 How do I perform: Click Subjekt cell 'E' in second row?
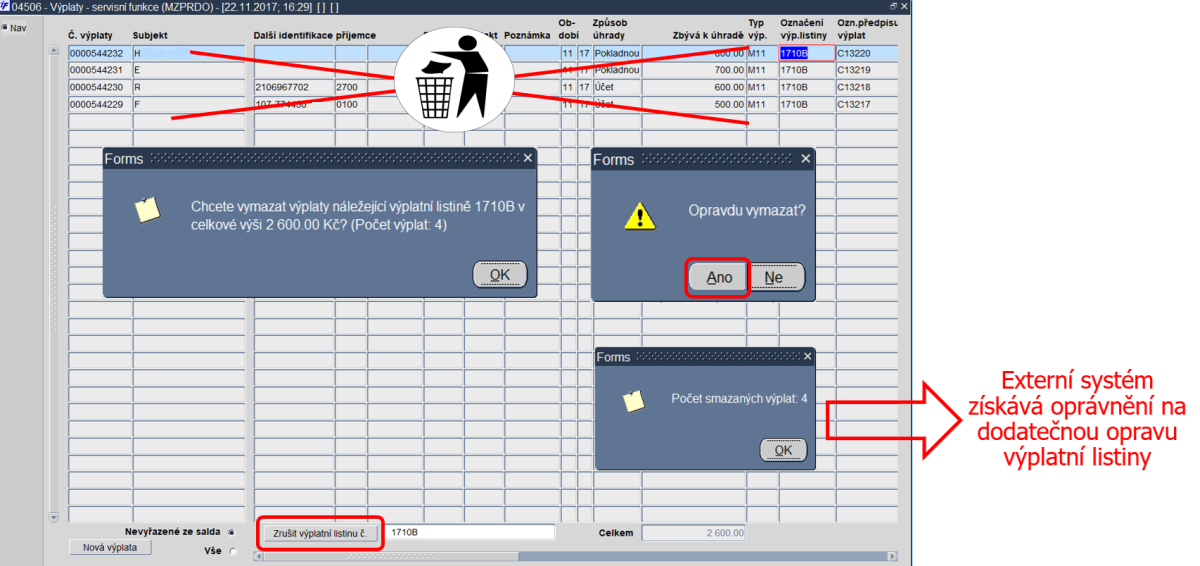point(189,70)
